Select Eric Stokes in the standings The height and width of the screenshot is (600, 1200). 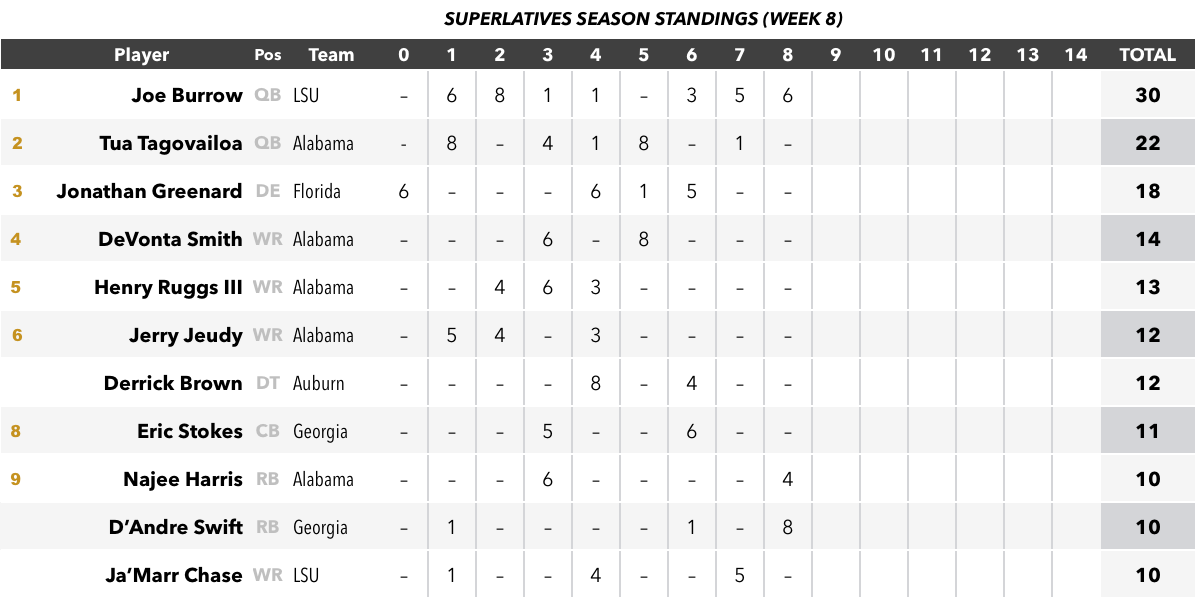click(190, 431)
